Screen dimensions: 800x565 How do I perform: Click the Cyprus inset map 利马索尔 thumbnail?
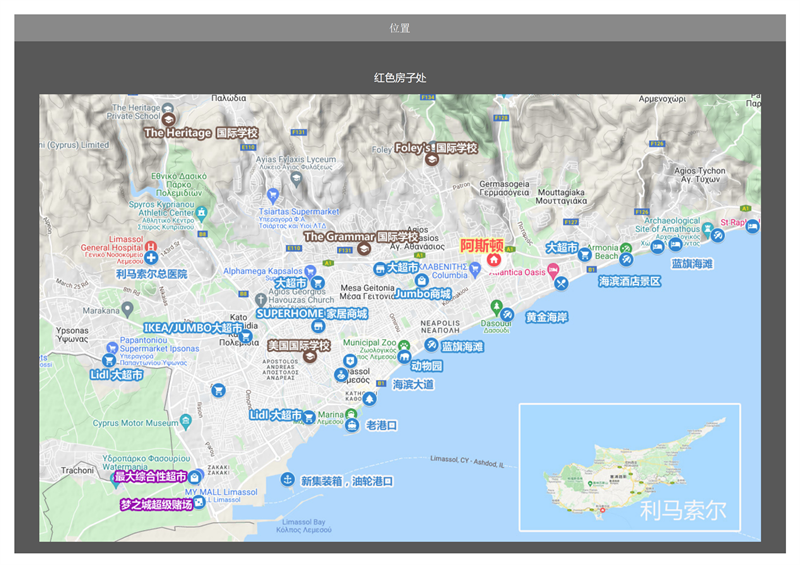630,467
